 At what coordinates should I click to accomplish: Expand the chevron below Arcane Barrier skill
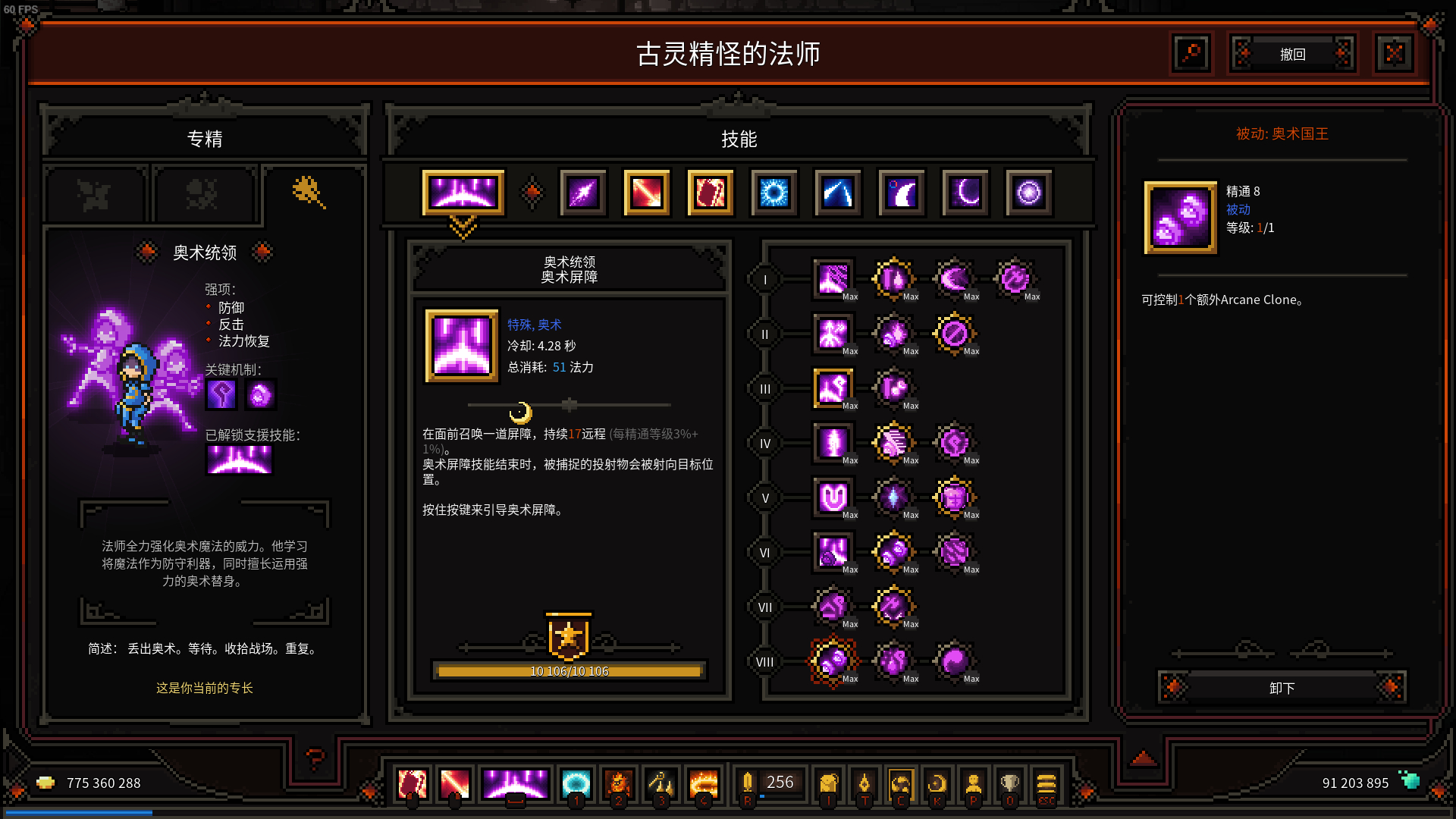[463, 227]
